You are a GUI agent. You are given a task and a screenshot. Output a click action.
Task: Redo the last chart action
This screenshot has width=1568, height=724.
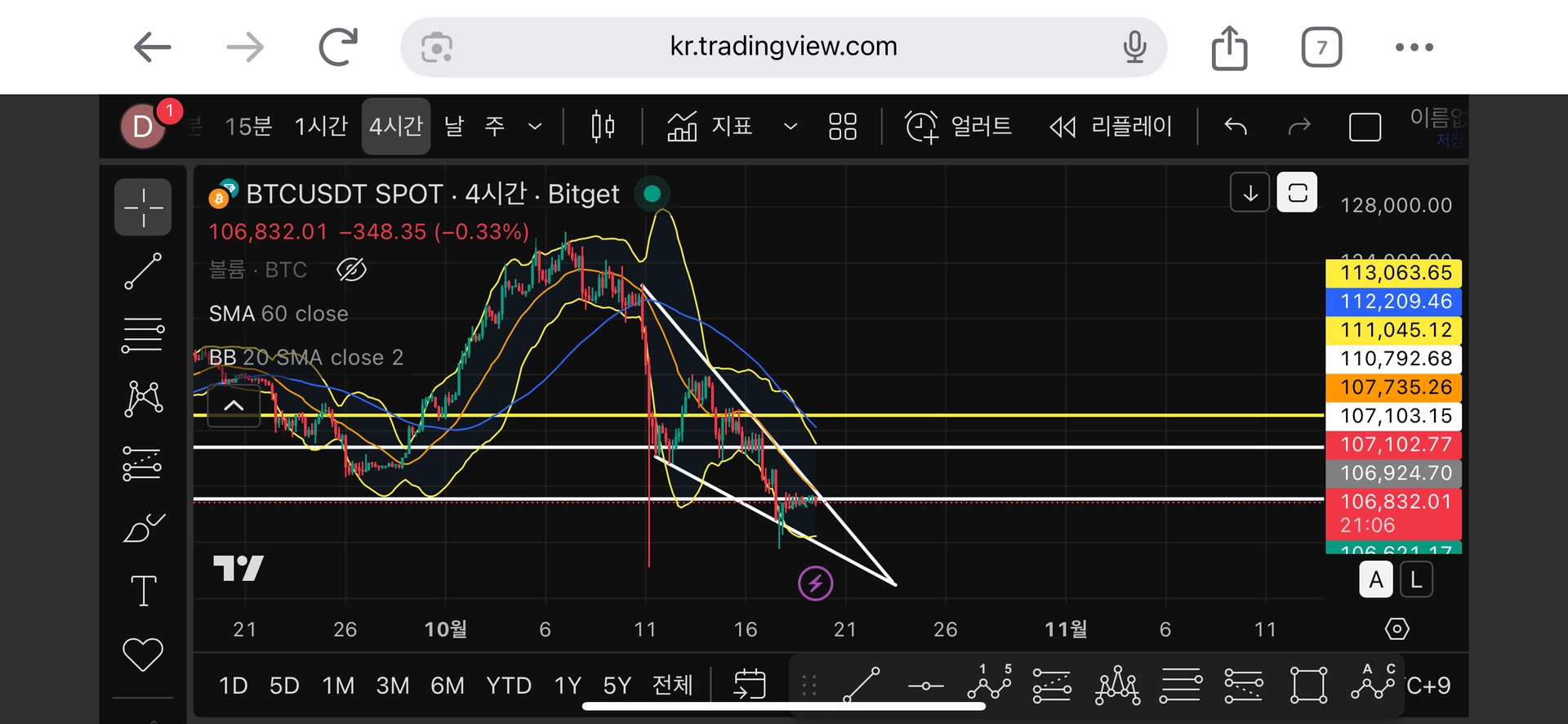coord(1299,127)
